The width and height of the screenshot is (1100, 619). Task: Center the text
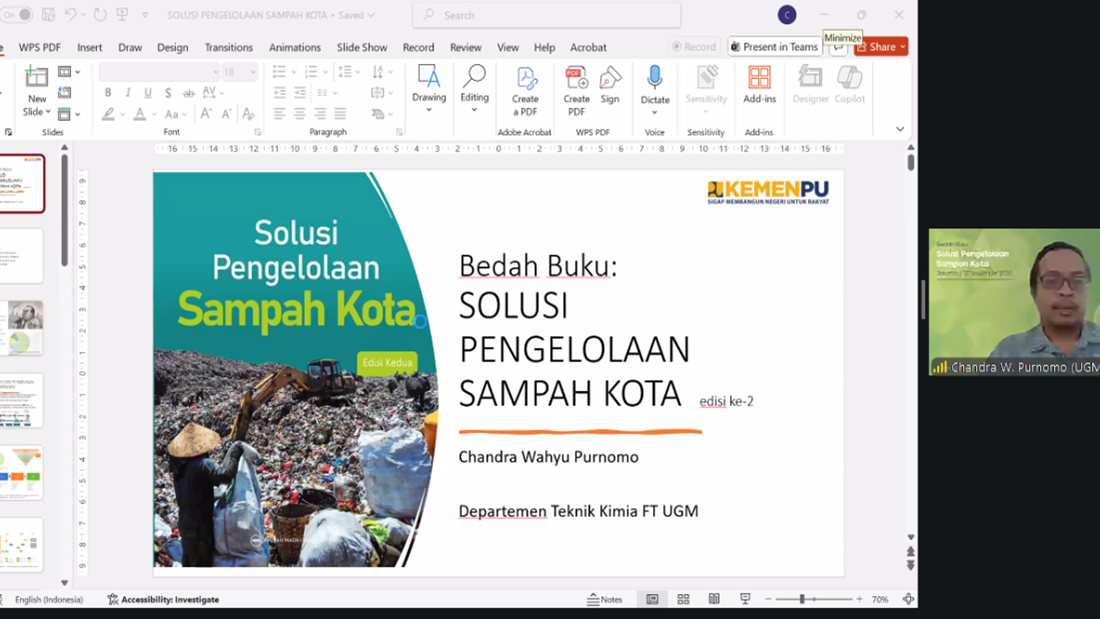click(300, 114)
